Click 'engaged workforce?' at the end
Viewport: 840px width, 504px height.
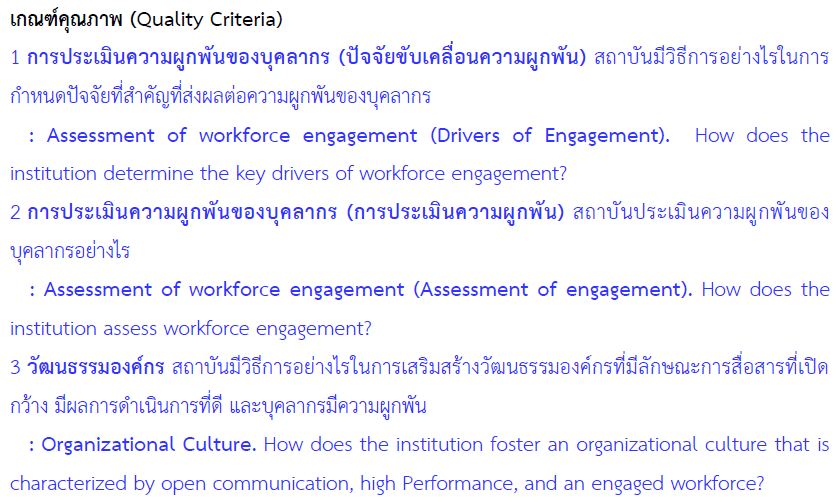click(x=678, y=484)
